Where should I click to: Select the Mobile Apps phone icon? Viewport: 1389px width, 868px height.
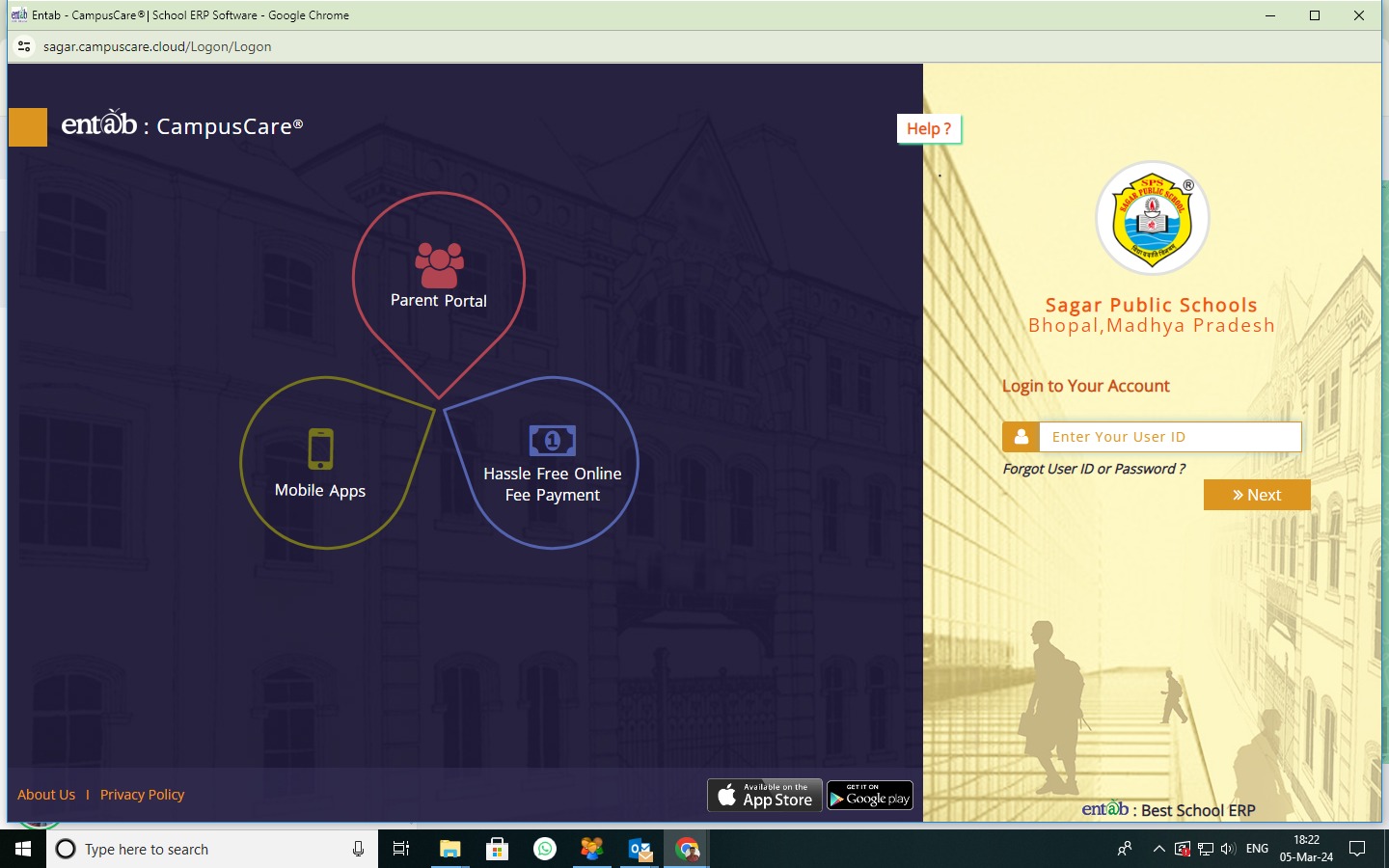pos(320,449)
